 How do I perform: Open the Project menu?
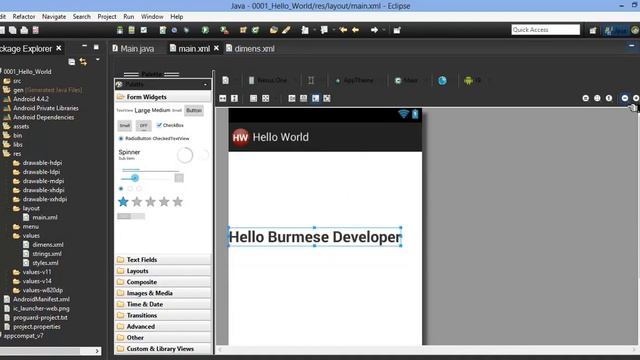coord(107,16)
